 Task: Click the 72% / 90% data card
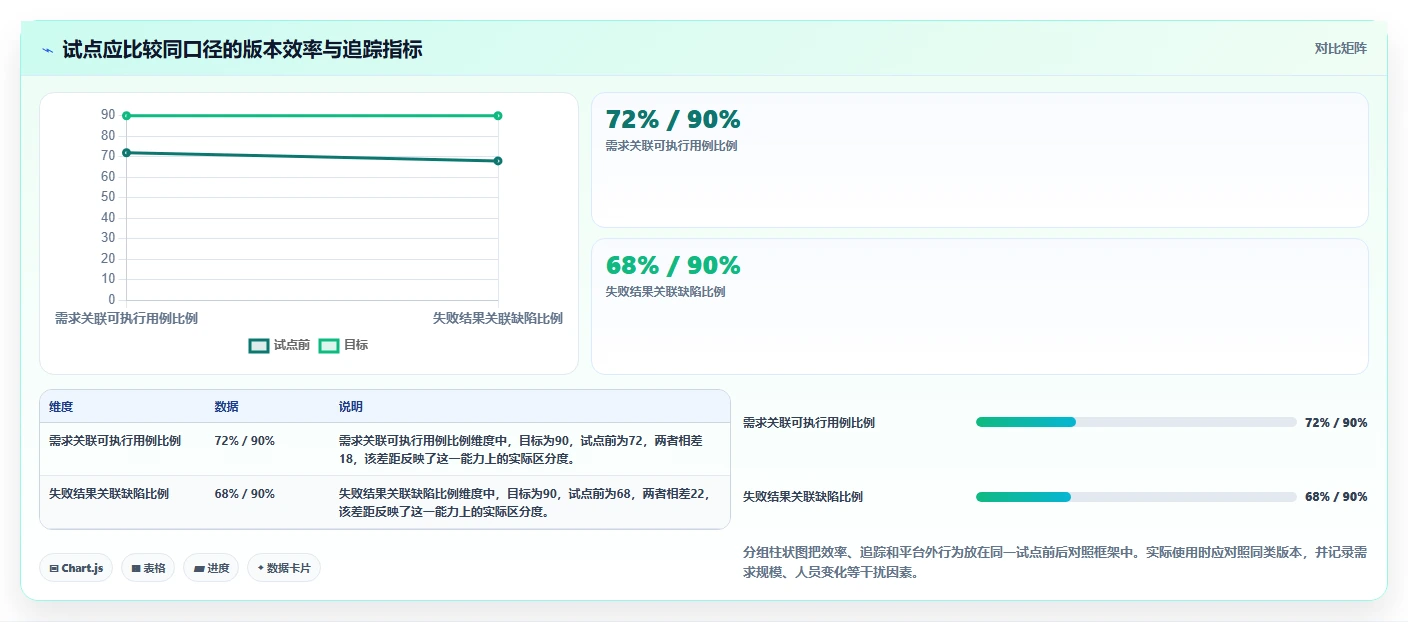click(x=979, y=160)
